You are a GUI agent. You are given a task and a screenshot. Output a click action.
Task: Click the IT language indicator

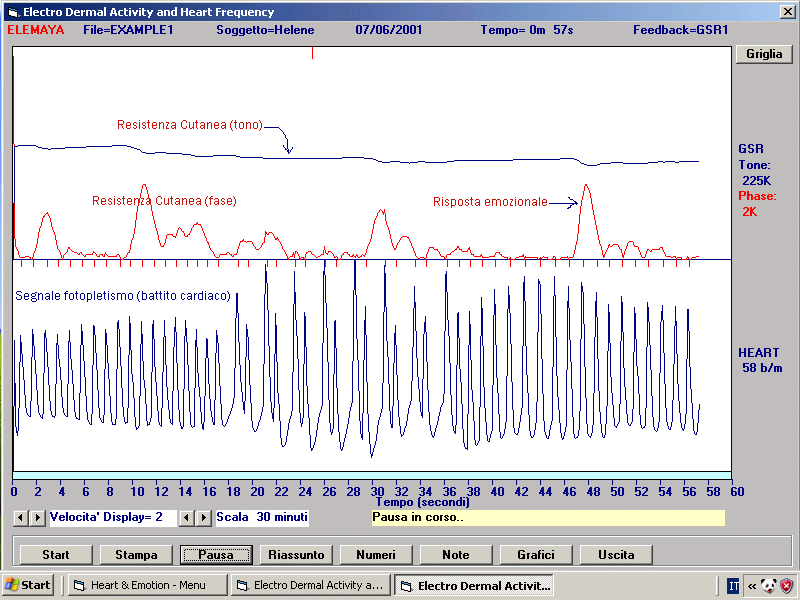(x=733, y=585)
